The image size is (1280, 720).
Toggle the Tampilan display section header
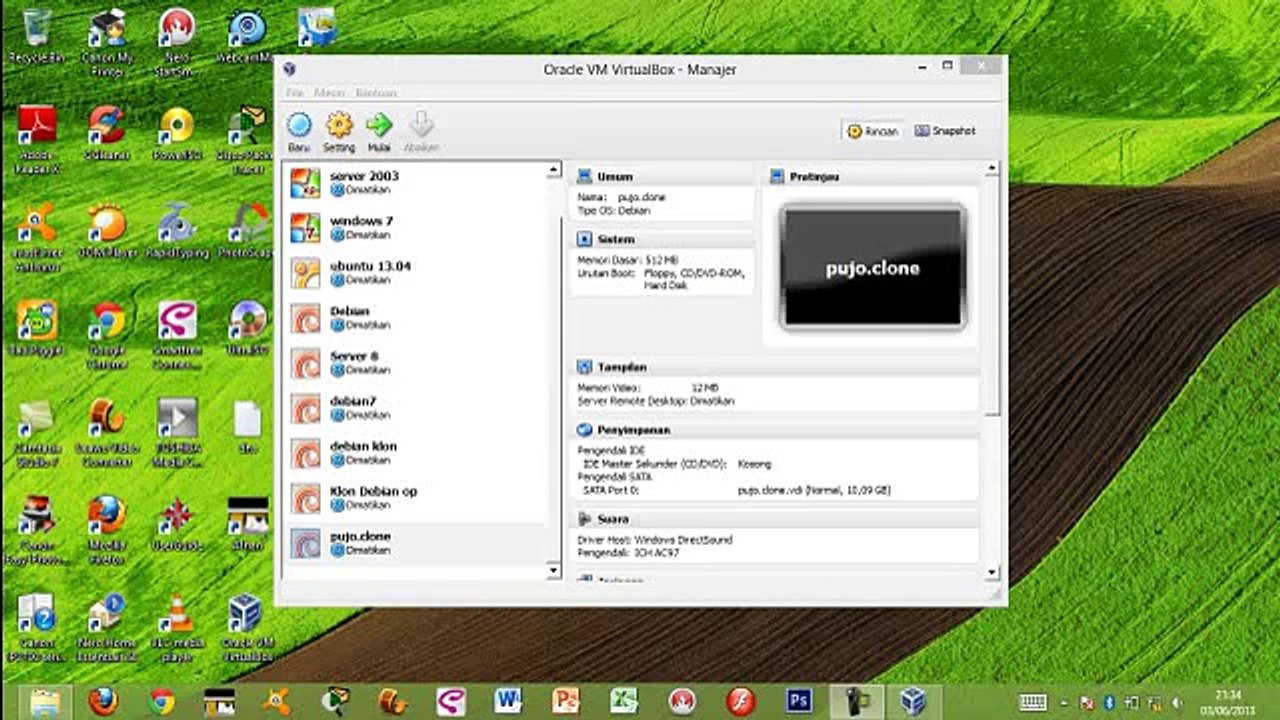(x=621, y=368)
